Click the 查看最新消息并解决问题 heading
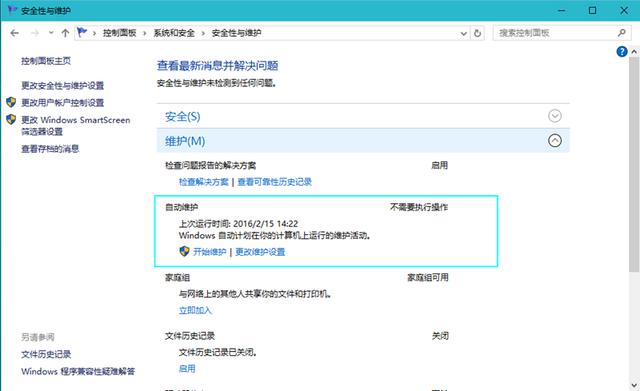Viewport: 640px width, 391px height. (218, 66)
